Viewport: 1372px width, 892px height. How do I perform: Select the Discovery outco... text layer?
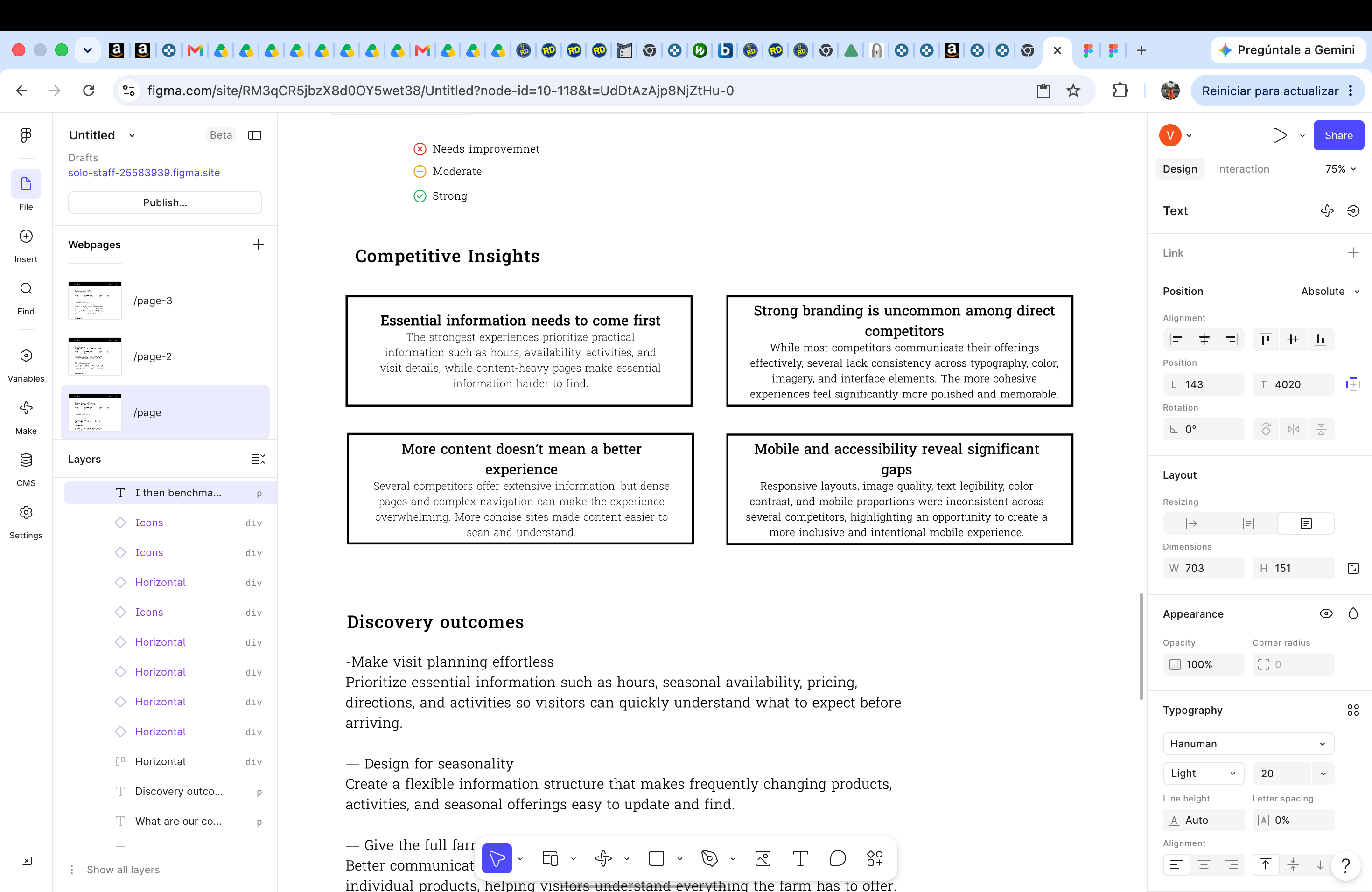coord(171,791)
